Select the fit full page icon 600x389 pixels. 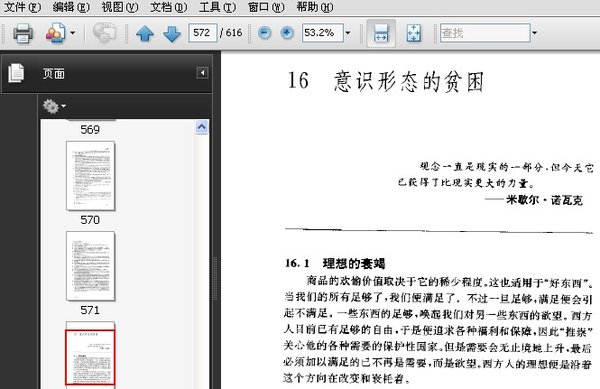click(413, 33)
